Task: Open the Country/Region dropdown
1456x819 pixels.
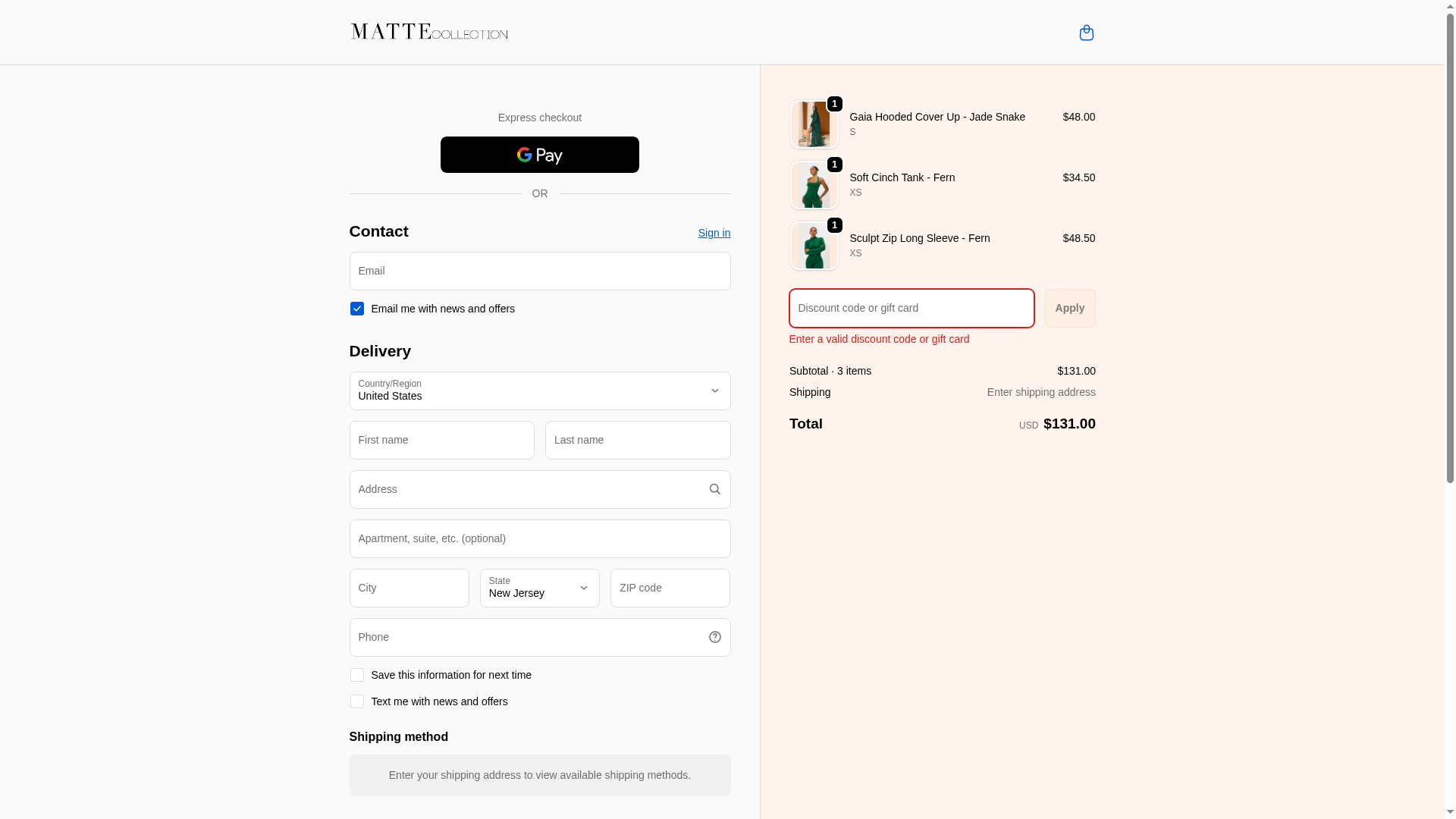Action: point(539,391)
